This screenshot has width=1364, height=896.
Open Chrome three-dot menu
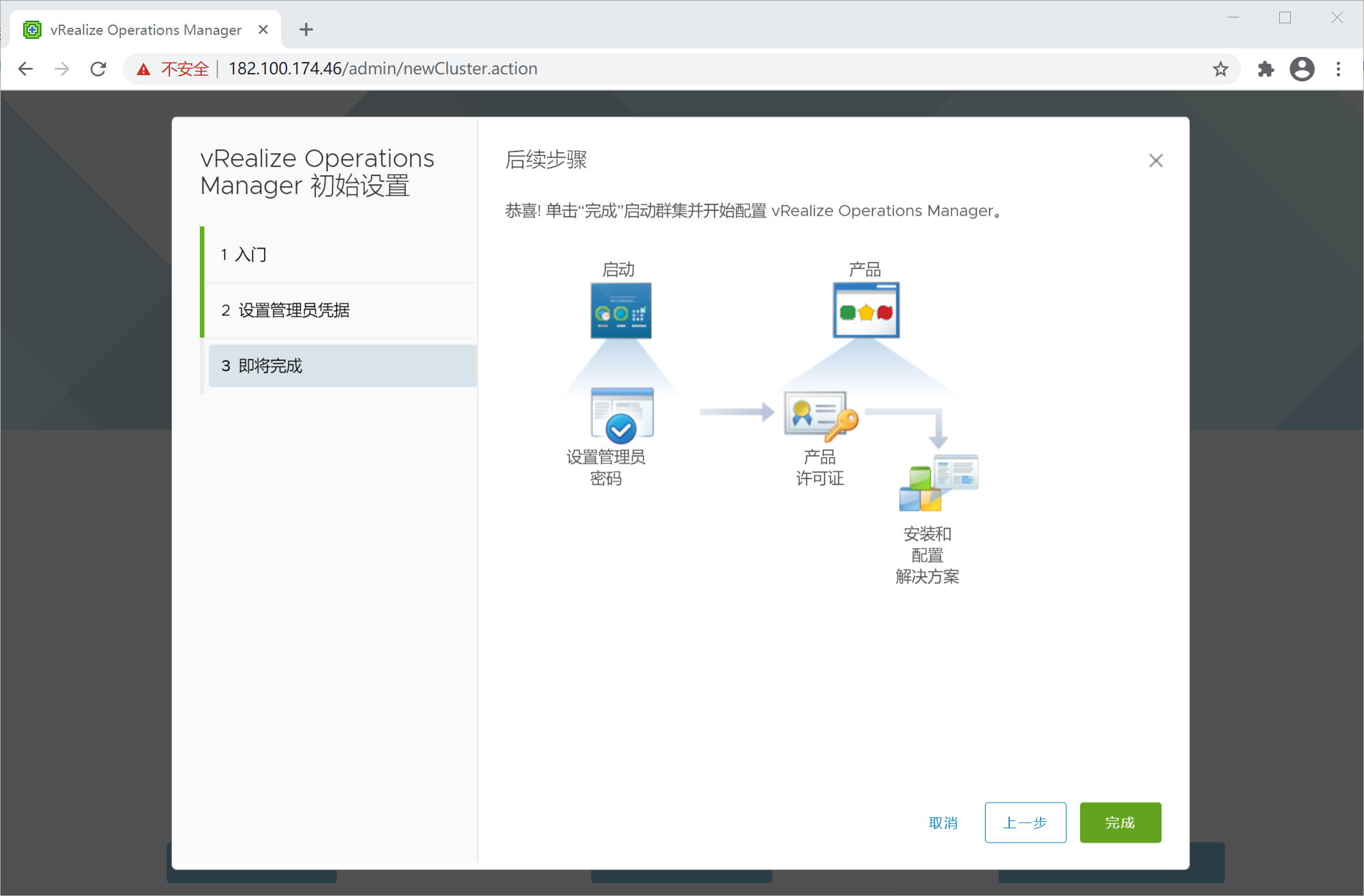[x=1338, y=69]
